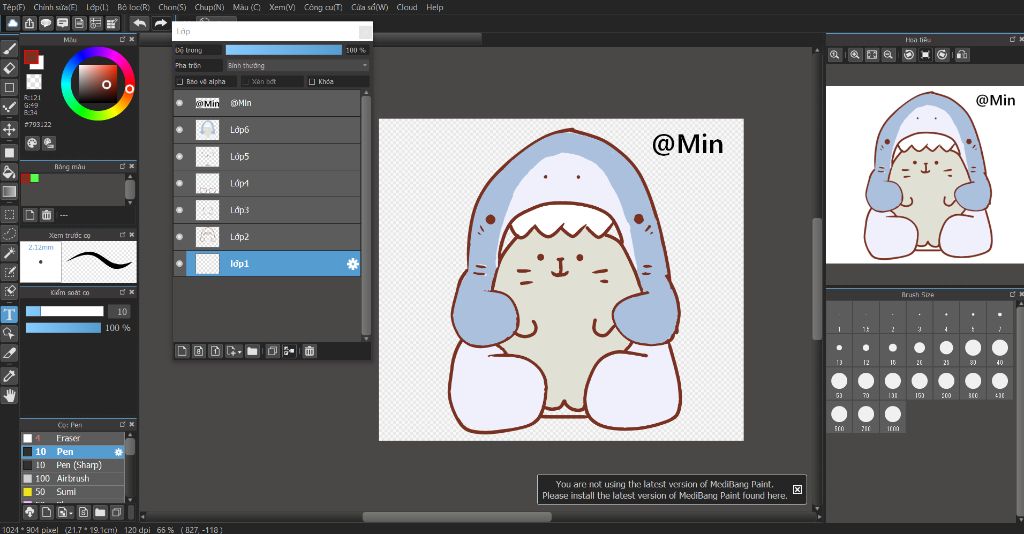Select the Eraser brush in the brush list
Screen dimensions: 1024x534
[x=72, y=438]
